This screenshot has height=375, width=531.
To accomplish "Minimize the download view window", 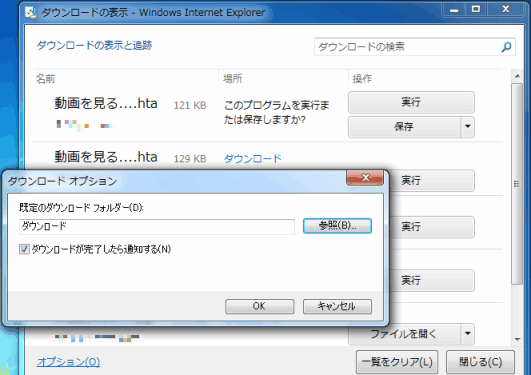I will [x=454, y=9].
